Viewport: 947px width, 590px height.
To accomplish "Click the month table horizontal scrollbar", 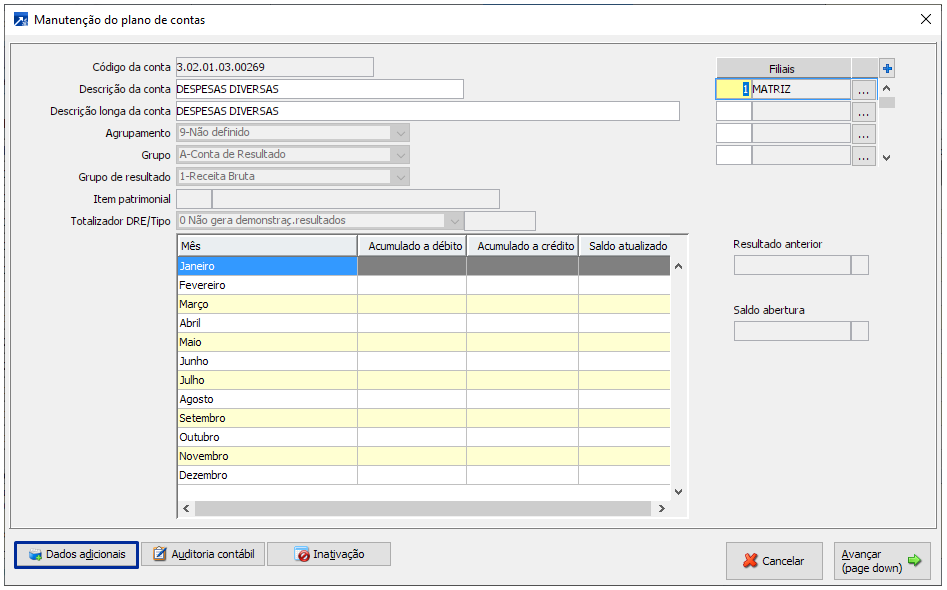I will [x=423, y=508].
